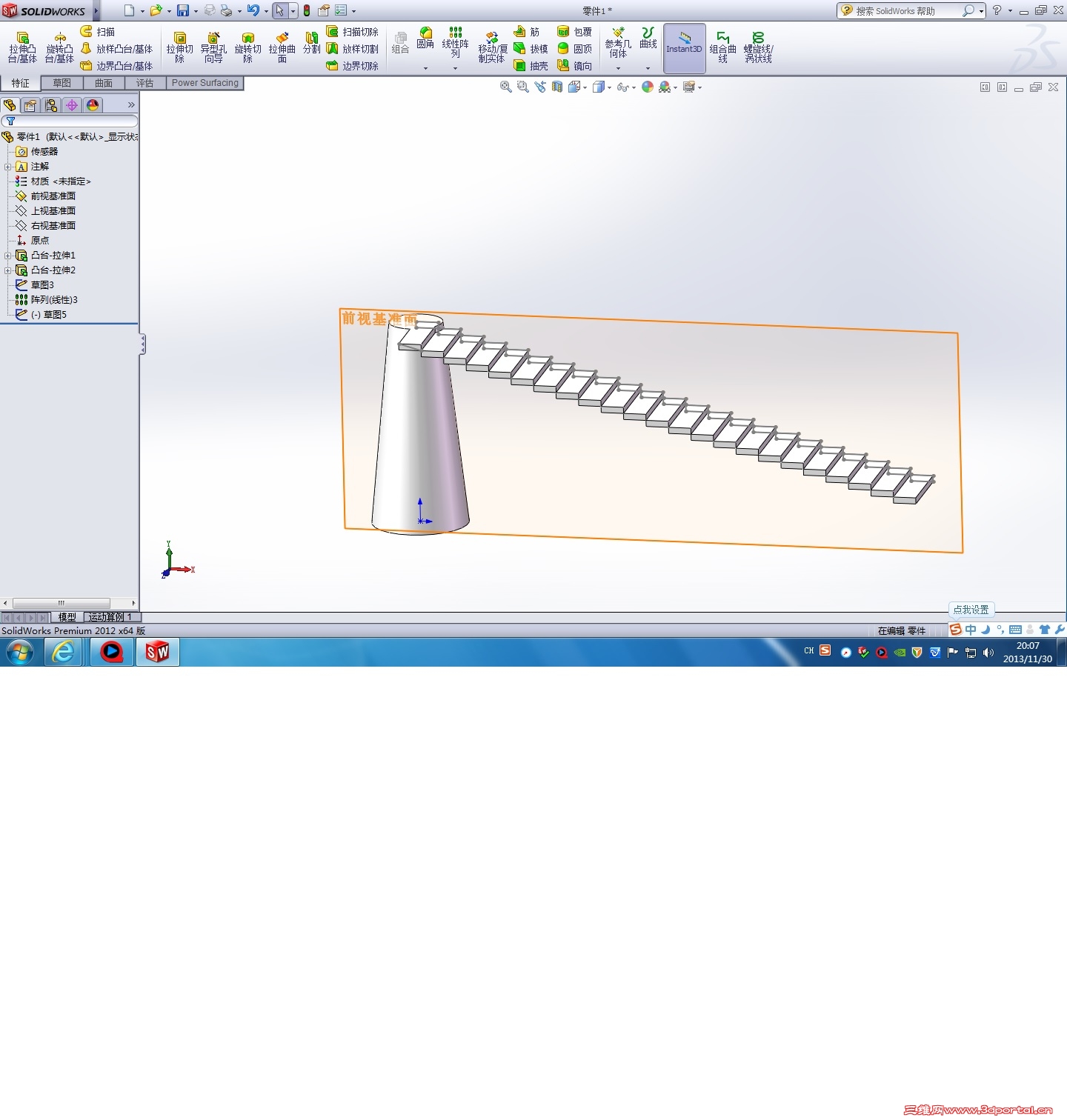Activate the 旋转切除 revolved cut tool
The height and width of the screenshot is (1120, 1067).
pyautogui.click(x=247, y=47)
